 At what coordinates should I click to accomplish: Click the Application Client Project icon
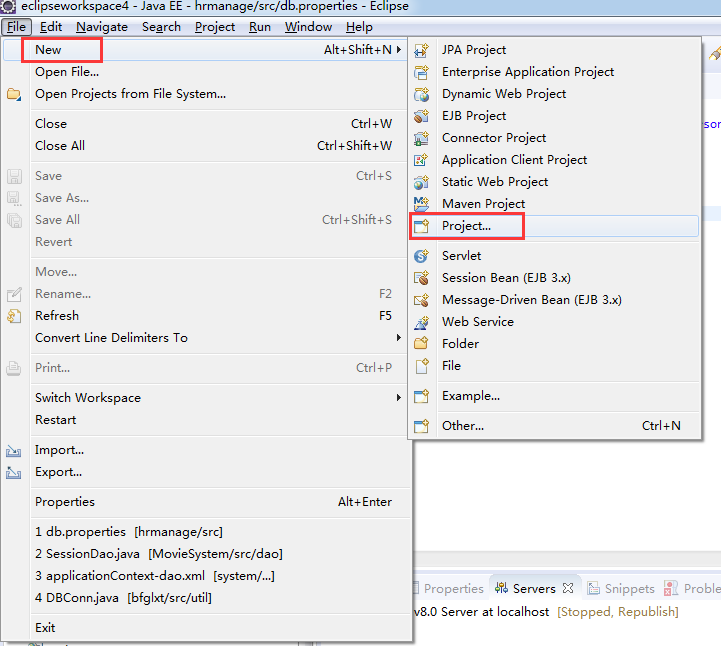(x=421, y=160)
